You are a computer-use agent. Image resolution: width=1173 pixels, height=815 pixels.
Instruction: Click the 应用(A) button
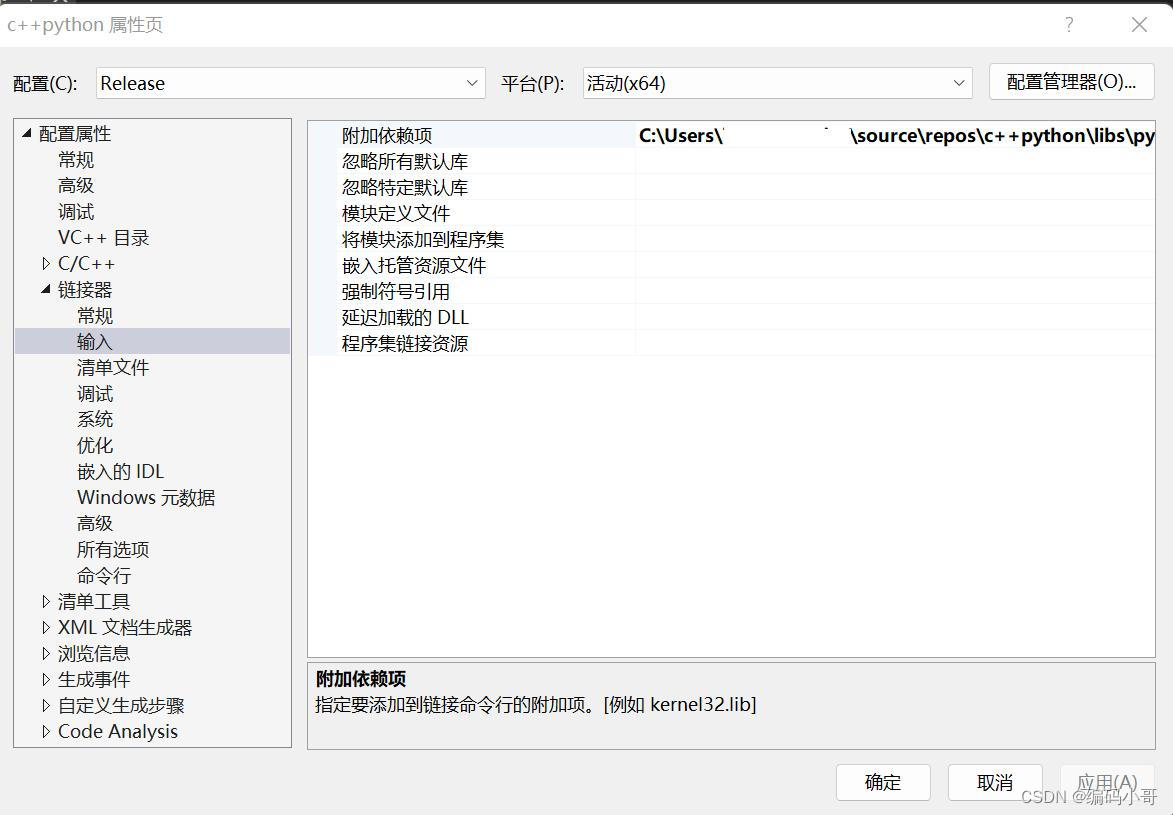pos(1106,782)
